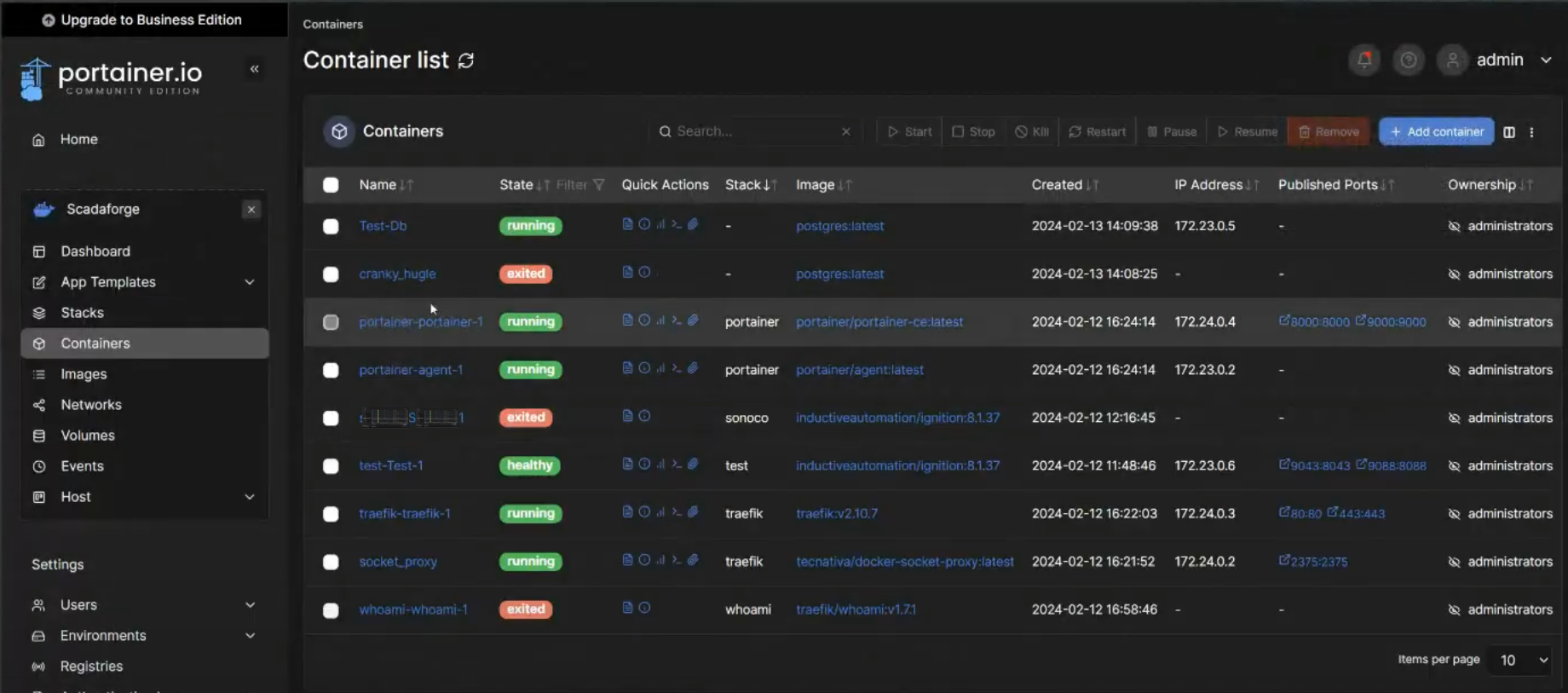Select socket_proxy container checkbox
The width and height of the screenshot is (1568, 693).
[x=331, y=562]
